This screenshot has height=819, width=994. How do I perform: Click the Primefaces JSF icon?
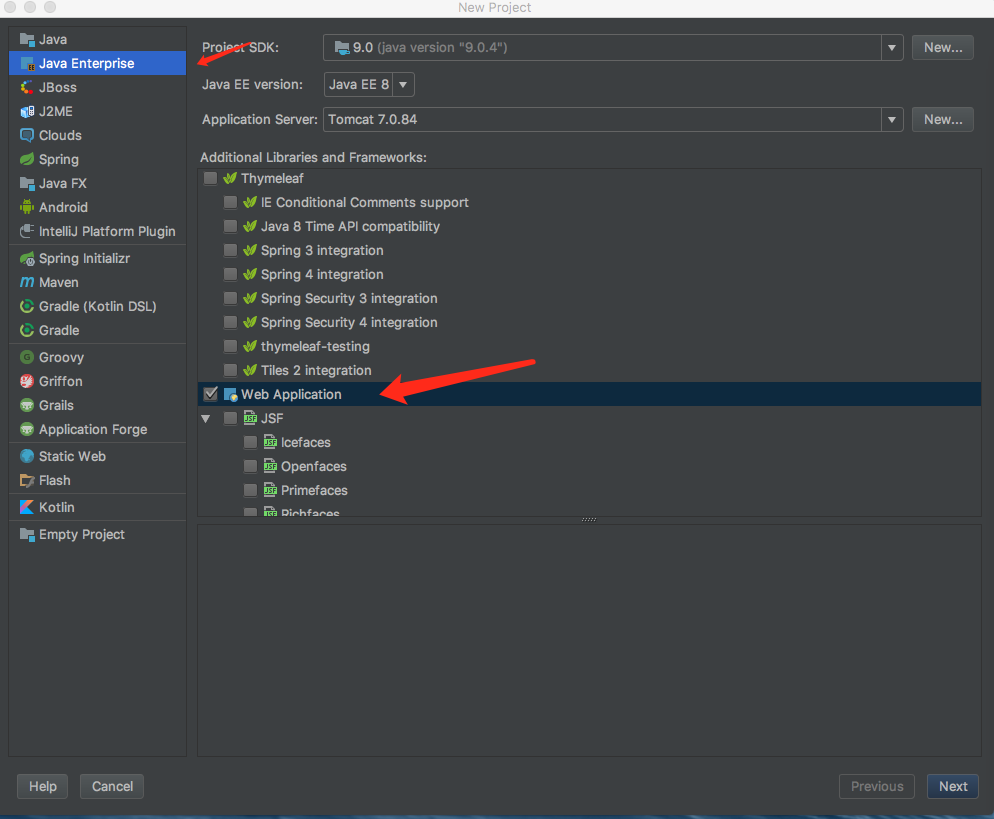[x=271, y=491]
